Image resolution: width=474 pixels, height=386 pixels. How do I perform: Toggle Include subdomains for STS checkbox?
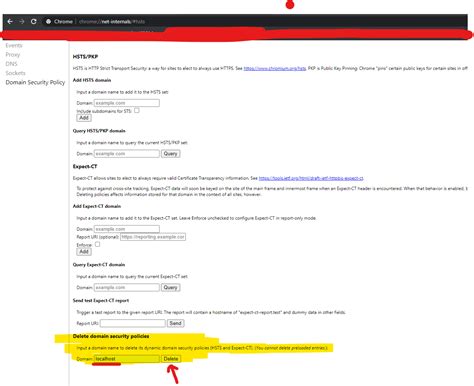[137, 110]
